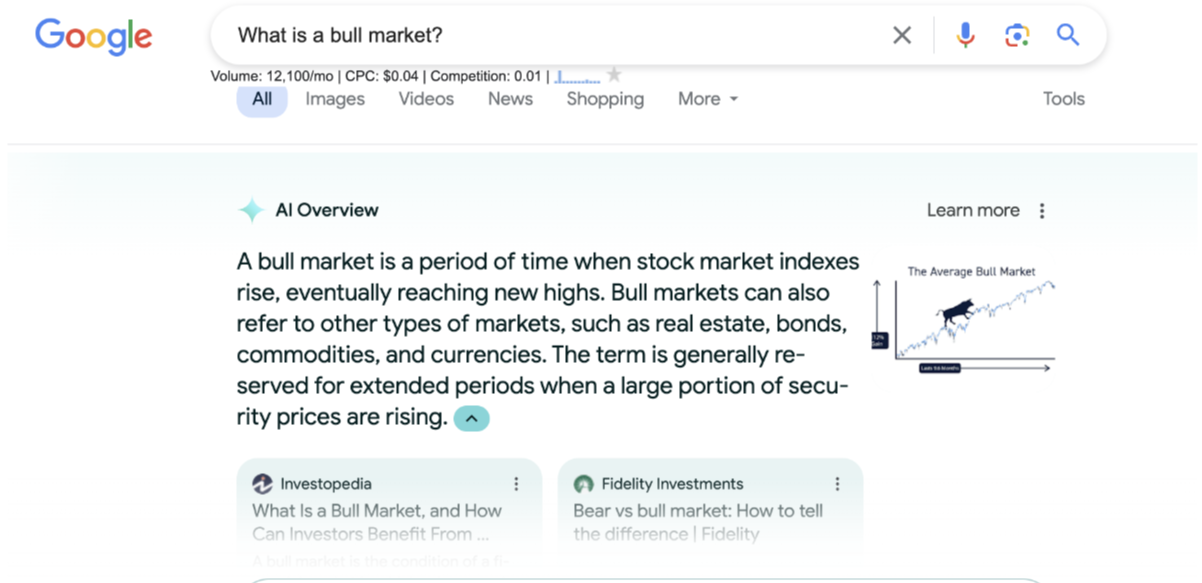The height and width of the screenshot is (583, 1202).
Task: Collapse the AI Overview summary text
Action: coord(471,418)
